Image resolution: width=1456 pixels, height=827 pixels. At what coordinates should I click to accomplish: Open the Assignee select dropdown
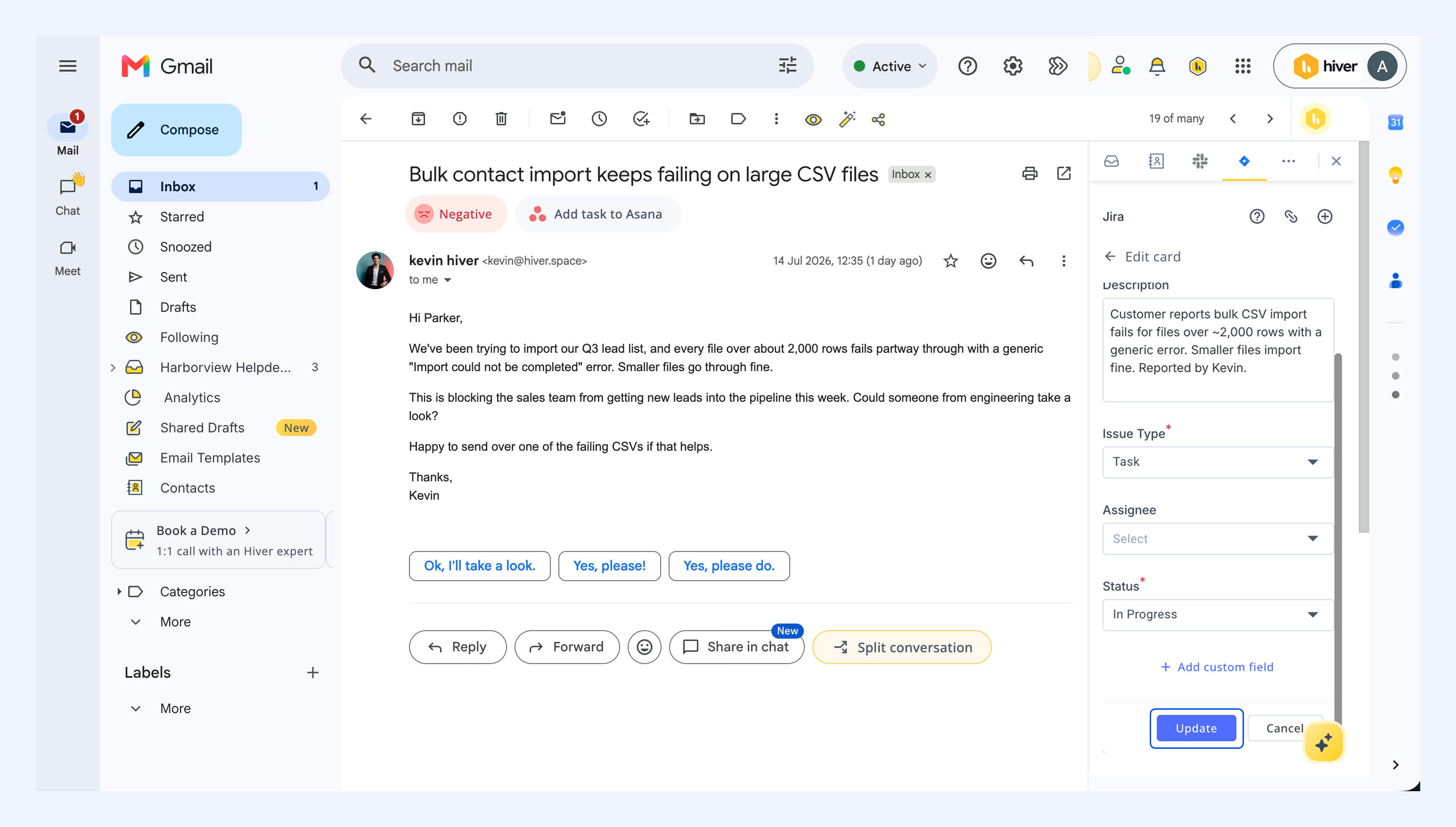(x=1217, y=538)
